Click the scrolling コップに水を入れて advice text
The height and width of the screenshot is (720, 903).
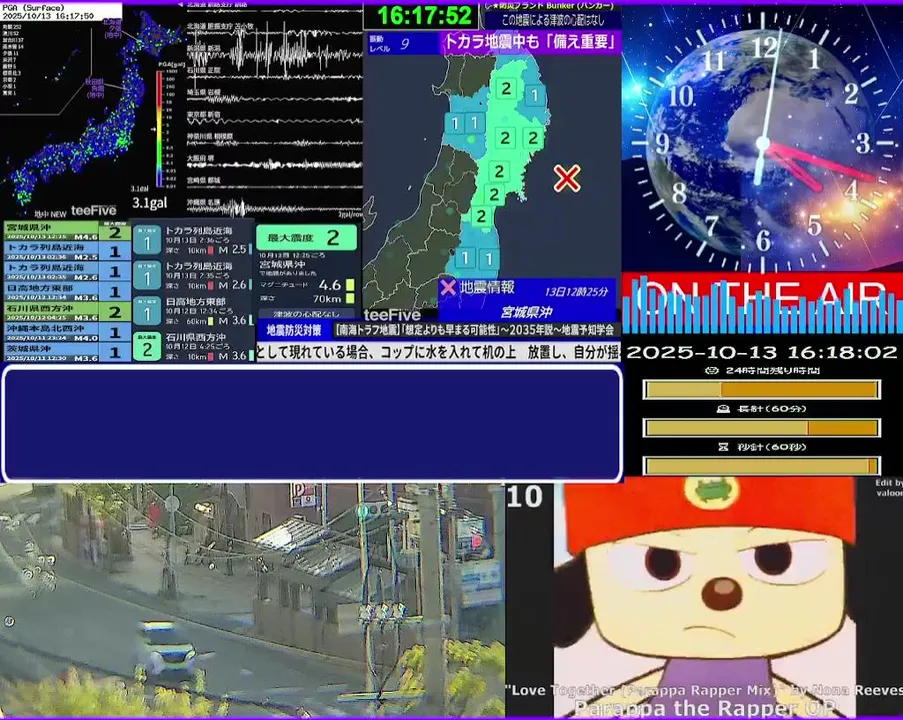[438, 352]
